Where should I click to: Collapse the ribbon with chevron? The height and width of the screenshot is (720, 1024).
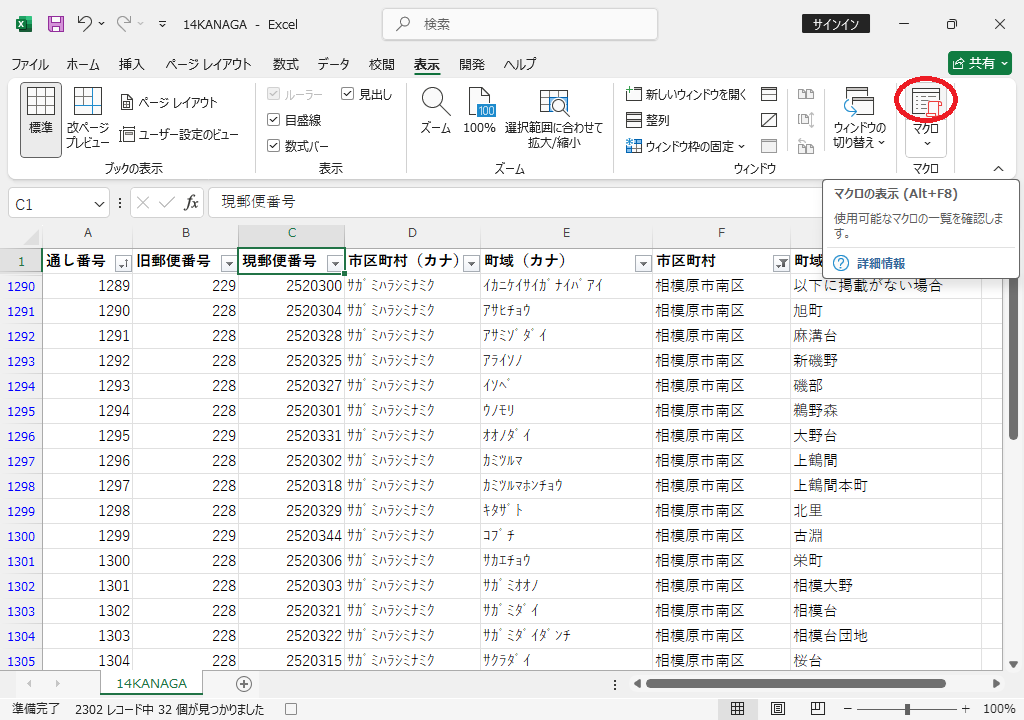(999, 169)
